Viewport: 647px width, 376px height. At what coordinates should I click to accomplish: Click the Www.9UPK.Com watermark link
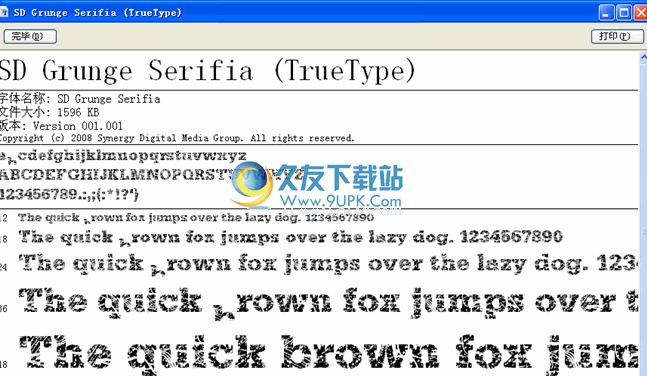click(x=340, y=202)
